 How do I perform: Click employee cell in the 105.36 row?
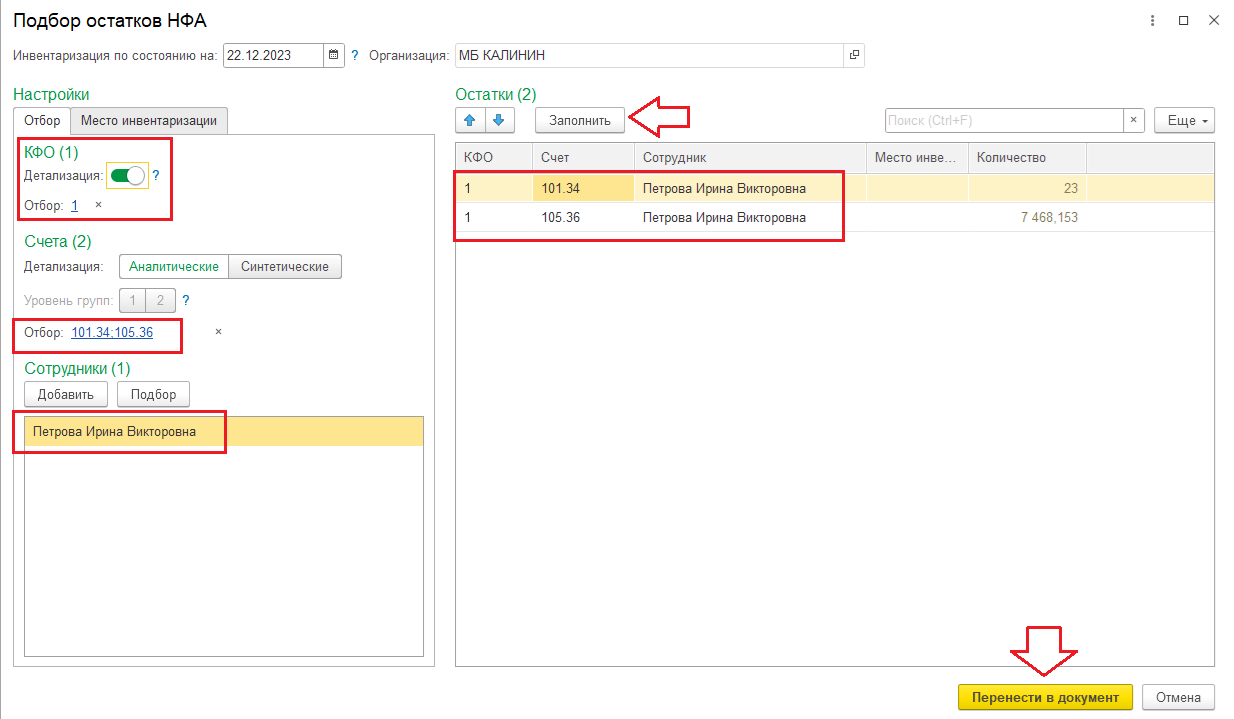pos(750,217)
